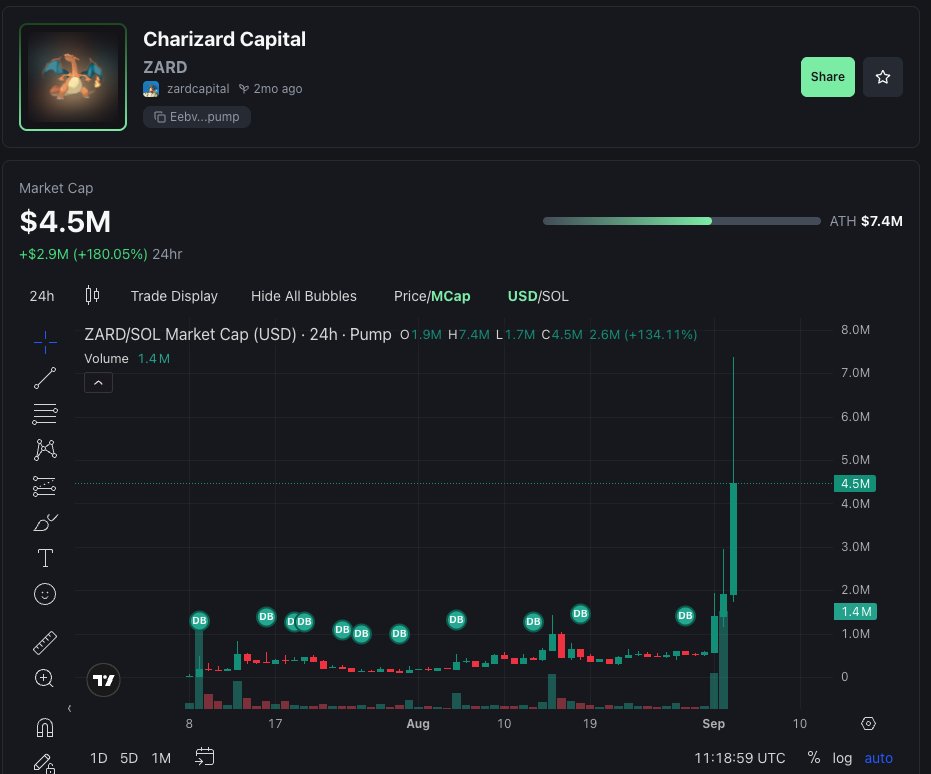Click the DB bubble above July 8 candle
The height and width of the screenshot is (774, 931).
click(x=199, y=621)
